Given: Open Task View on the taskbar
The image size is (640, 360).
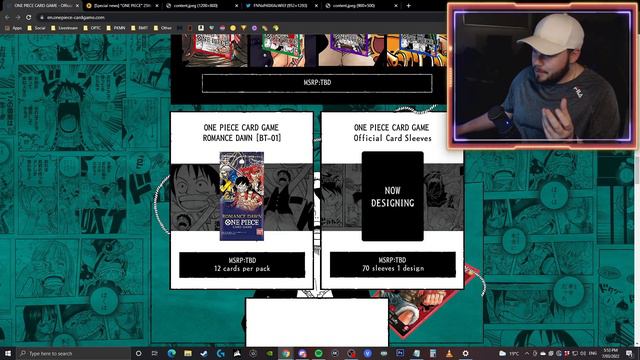Looking at the screenshot, I should (x=155, y=353).
